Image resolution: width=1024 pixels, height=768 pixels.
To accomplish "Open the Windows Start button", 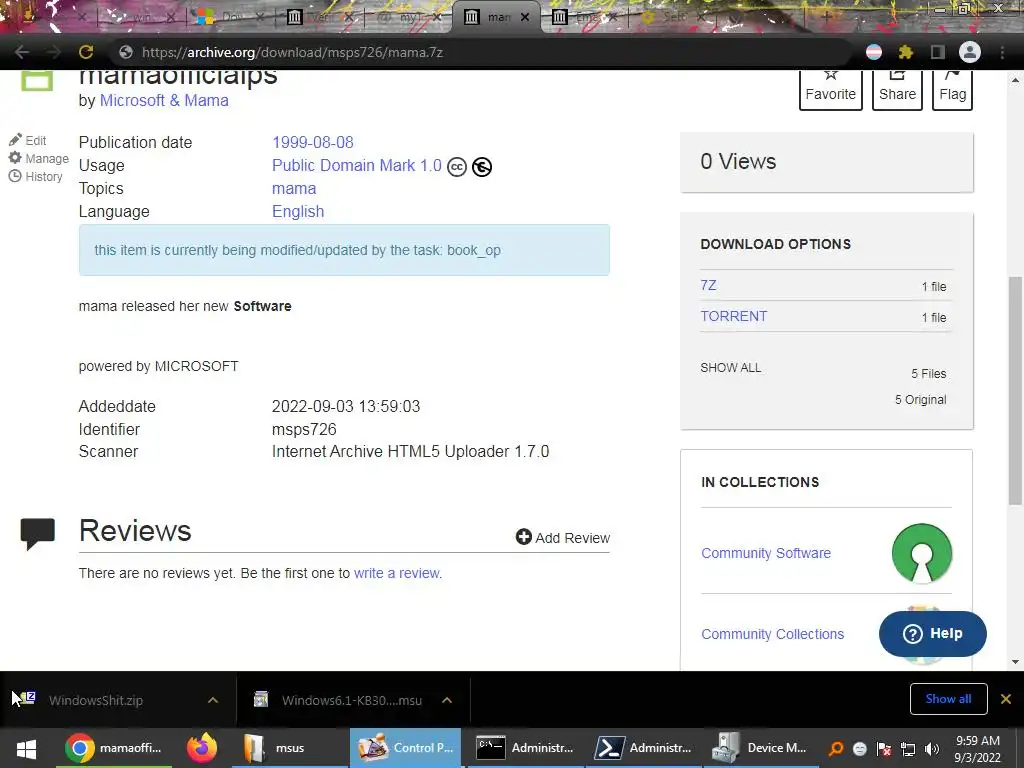I will click(x=26, y=748).
